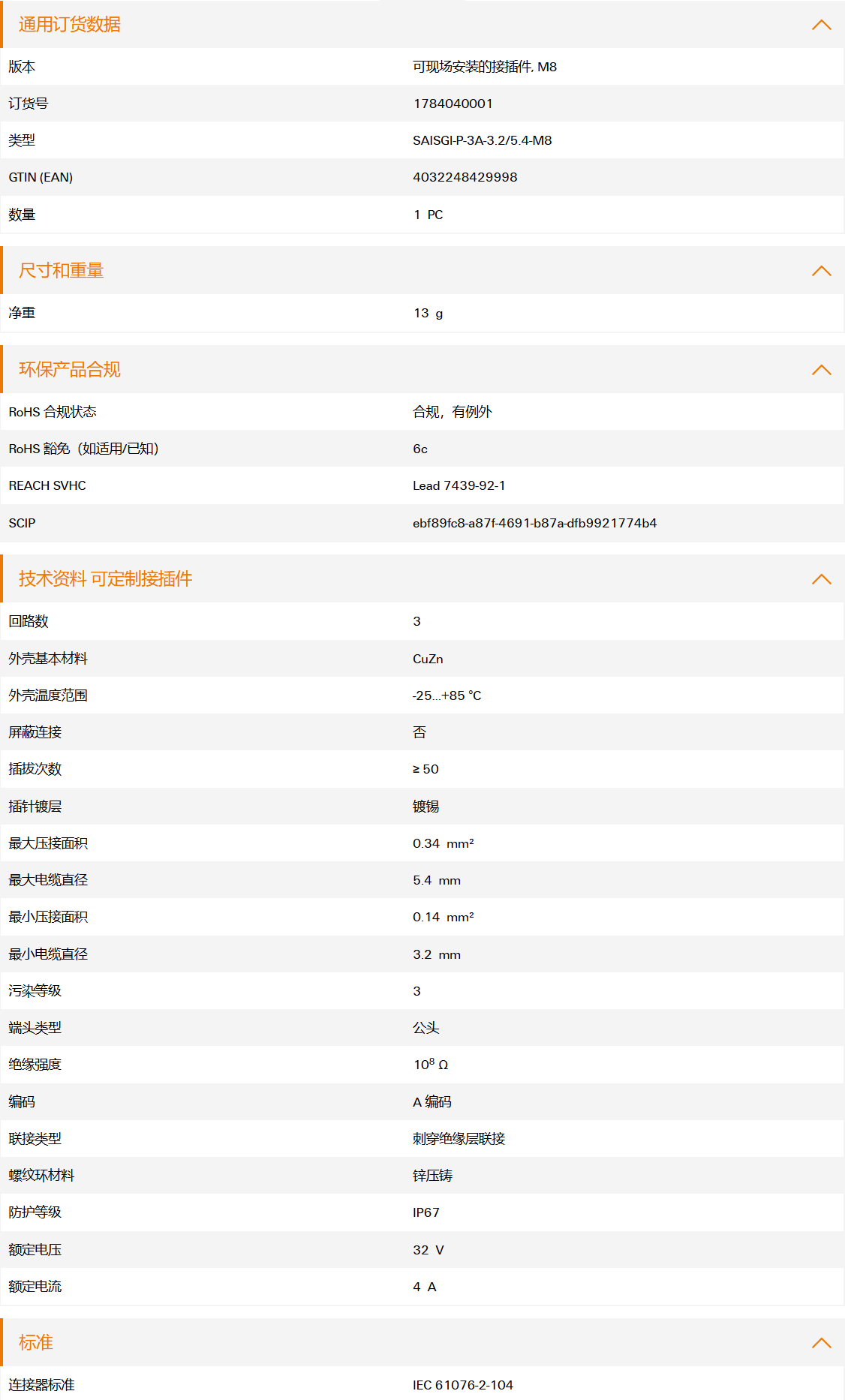Click the pin plating value 镀锡

click(x=426, y=807)
